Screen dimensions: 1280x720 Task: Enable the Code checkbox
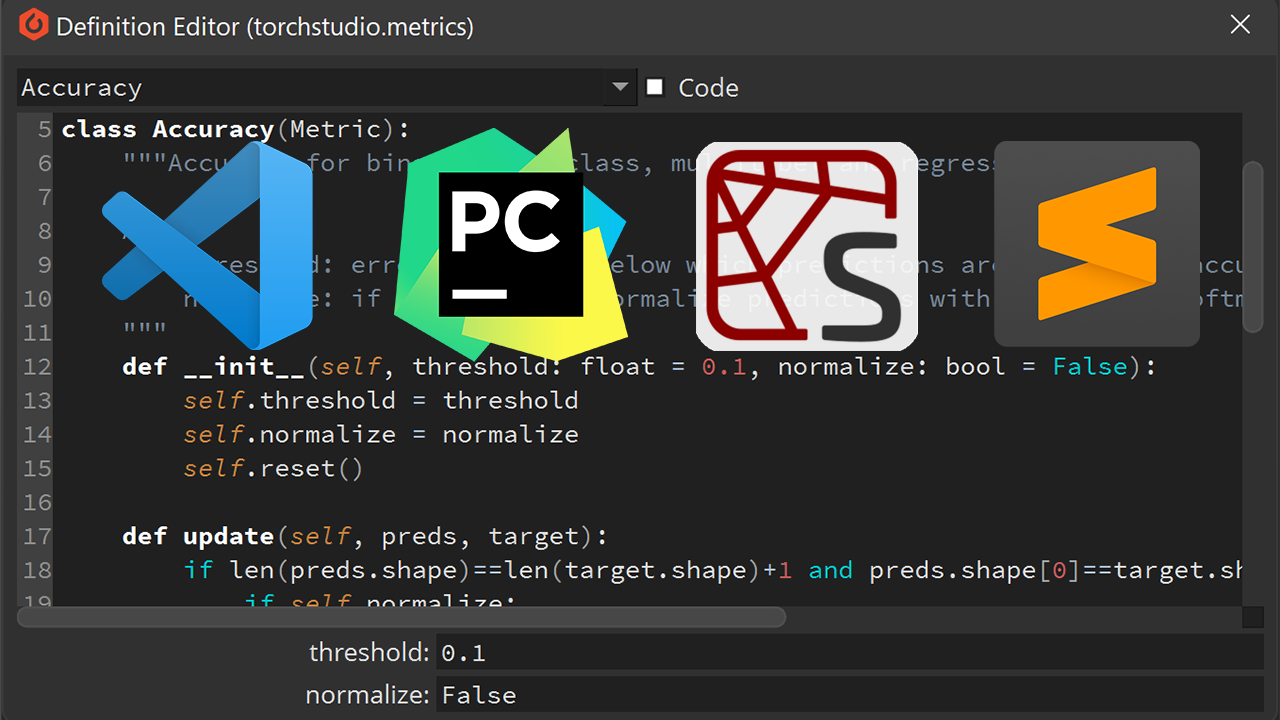tap(655, 87)
